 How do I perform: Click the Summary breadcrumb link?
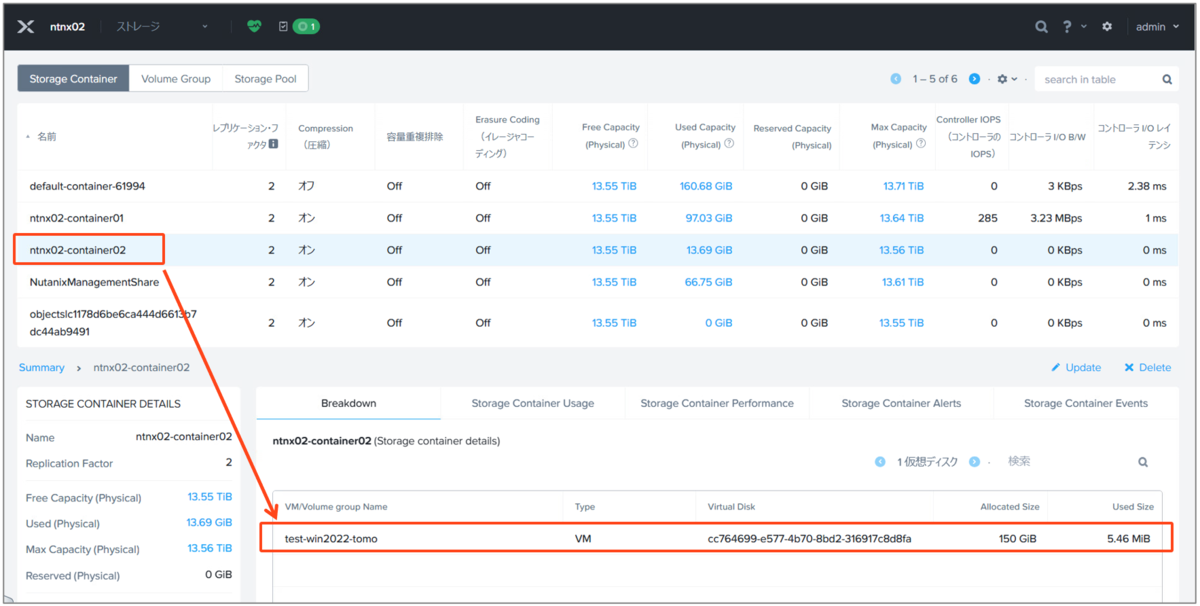click(41, 368)
